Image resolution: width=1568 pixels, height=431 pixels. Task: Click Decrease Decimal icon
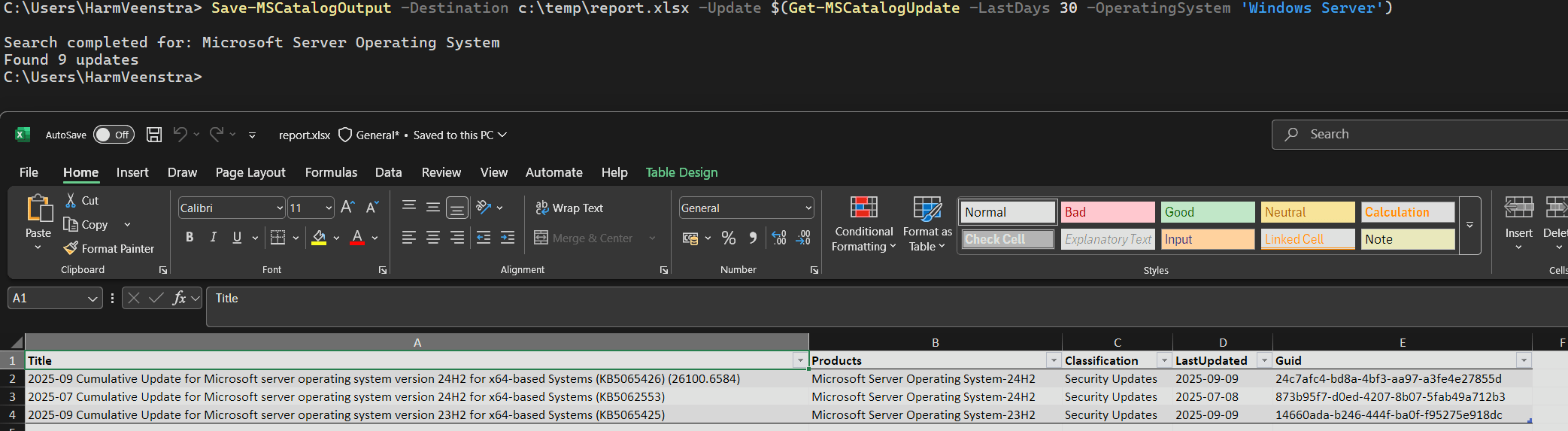click(x=804, y=238)
